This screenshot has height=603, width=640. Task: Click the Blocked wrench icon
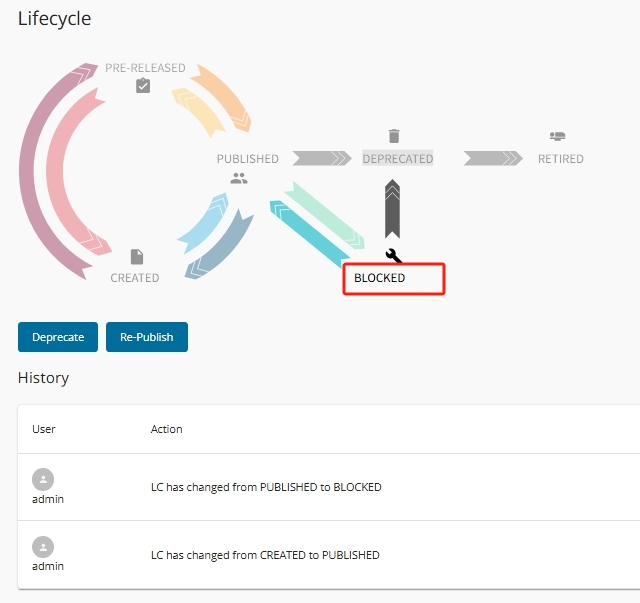coord(393,255)
